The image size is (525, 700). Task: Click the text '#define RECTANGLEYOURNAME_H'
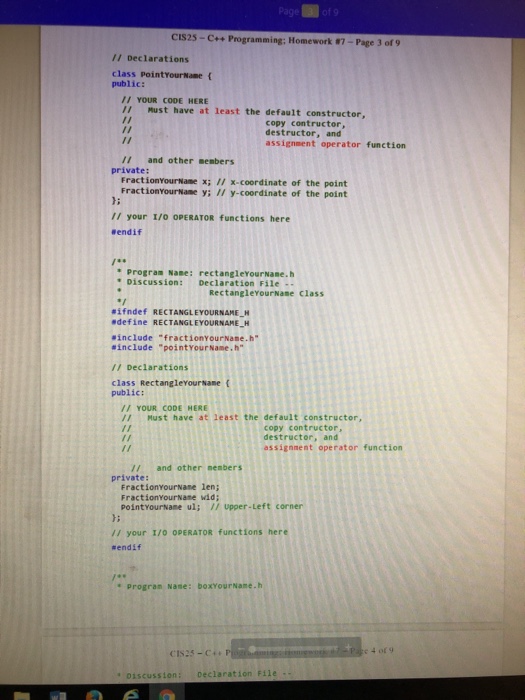[x=180, y=322]
